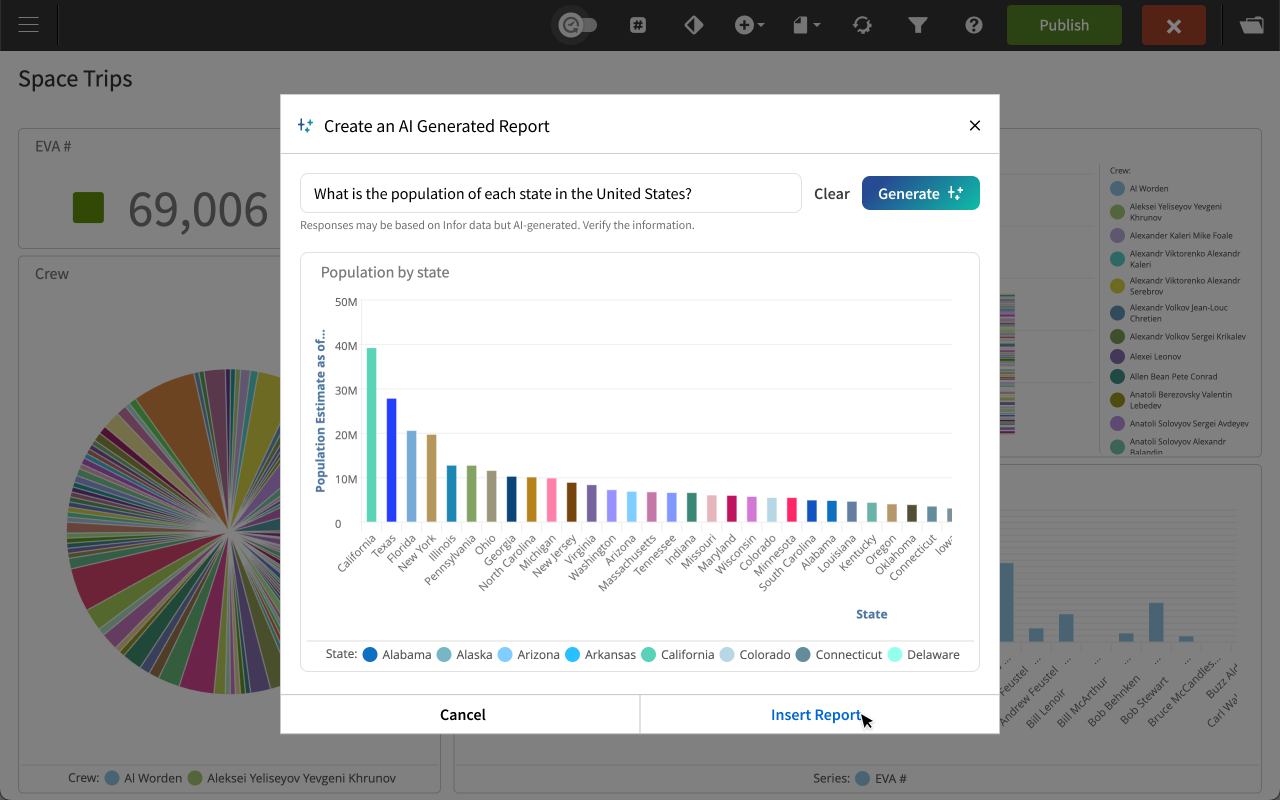Click the EVA # series legend at bottom
Viewport: 1280px width, 800px height.
pos(880,778)
